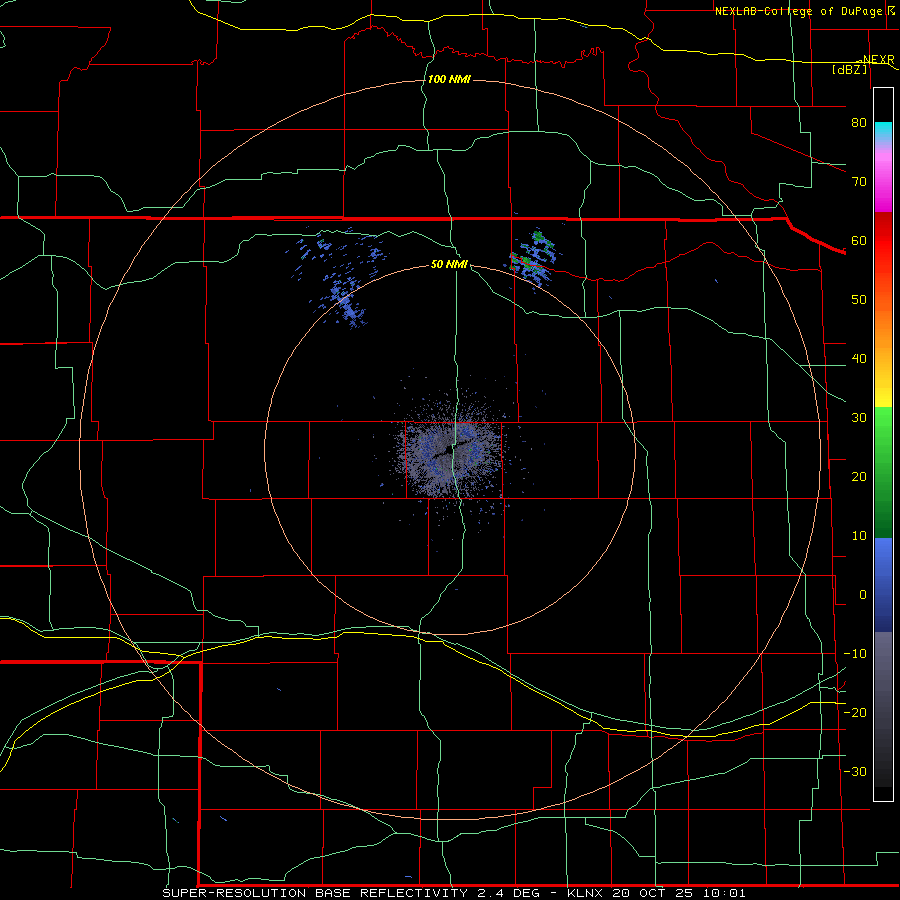Click the green band of the color bar
Viewport: 900px width, 900px height.
[x=883, y=472]
